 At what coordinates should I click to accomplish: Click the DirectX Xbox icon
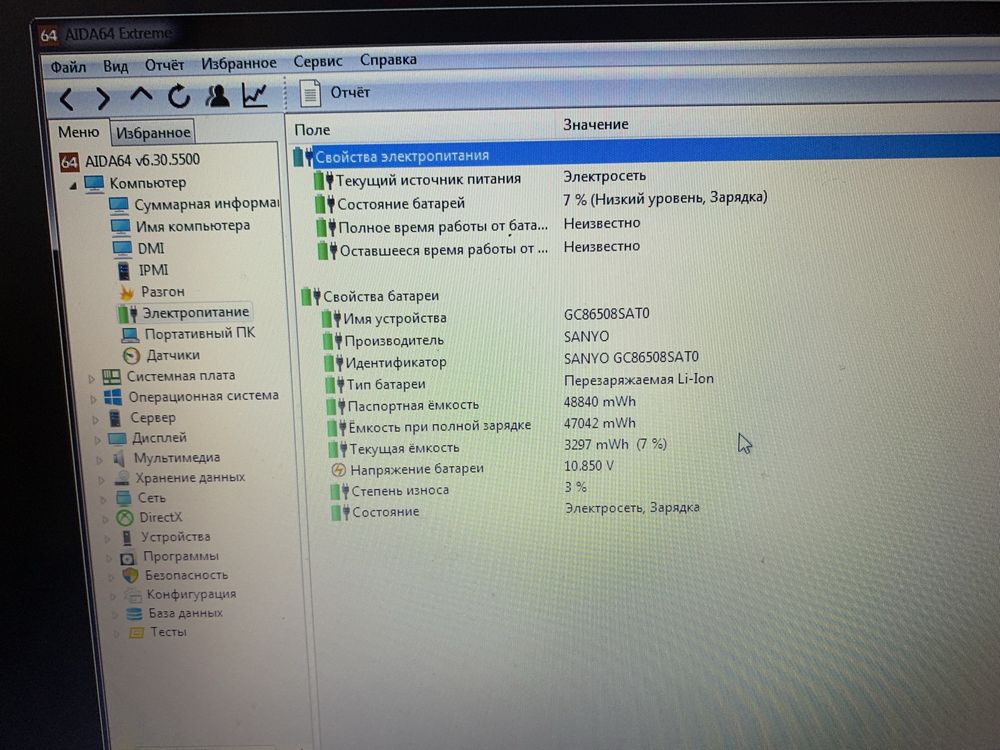click(x=125, y=518)
